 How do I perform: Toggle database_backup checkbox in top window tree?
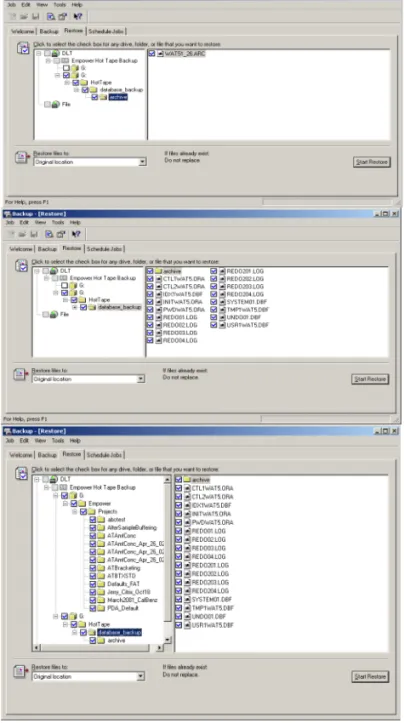tap(85, 90)
